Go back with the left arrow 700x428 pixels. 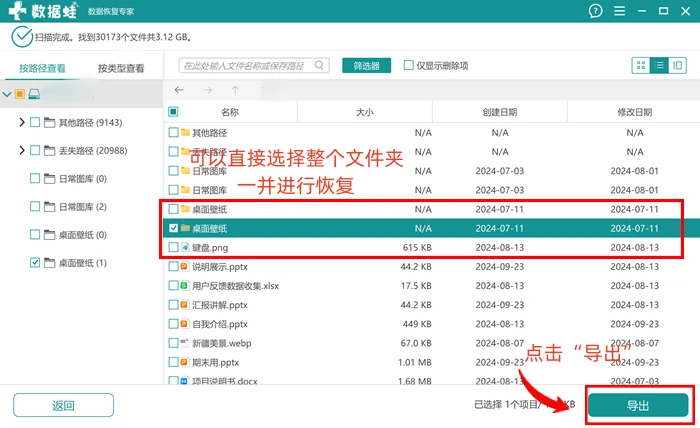point(179,90)
